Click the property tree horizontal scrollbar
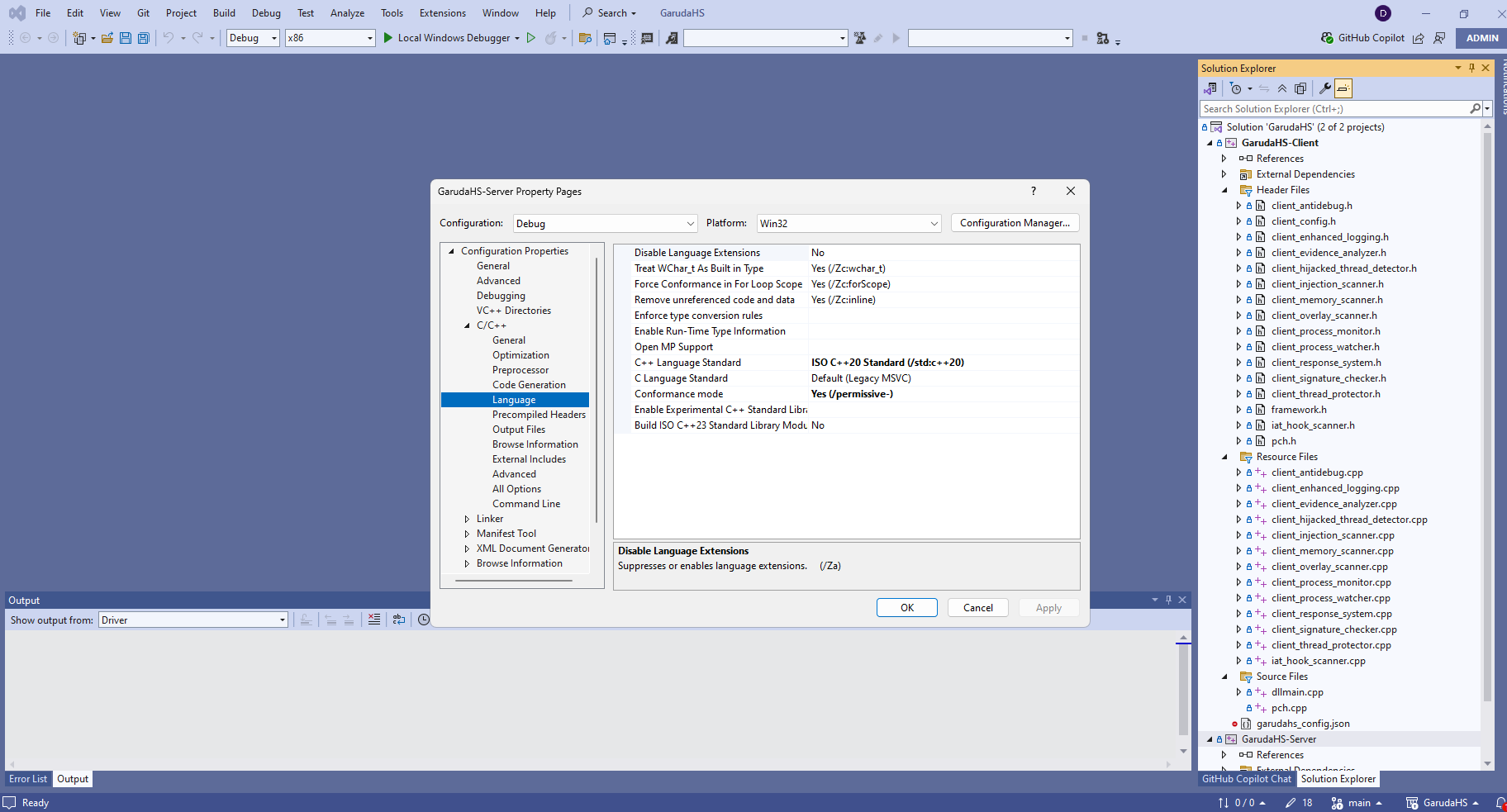This screenshot has height=812, width=1507. click(514, 581)
